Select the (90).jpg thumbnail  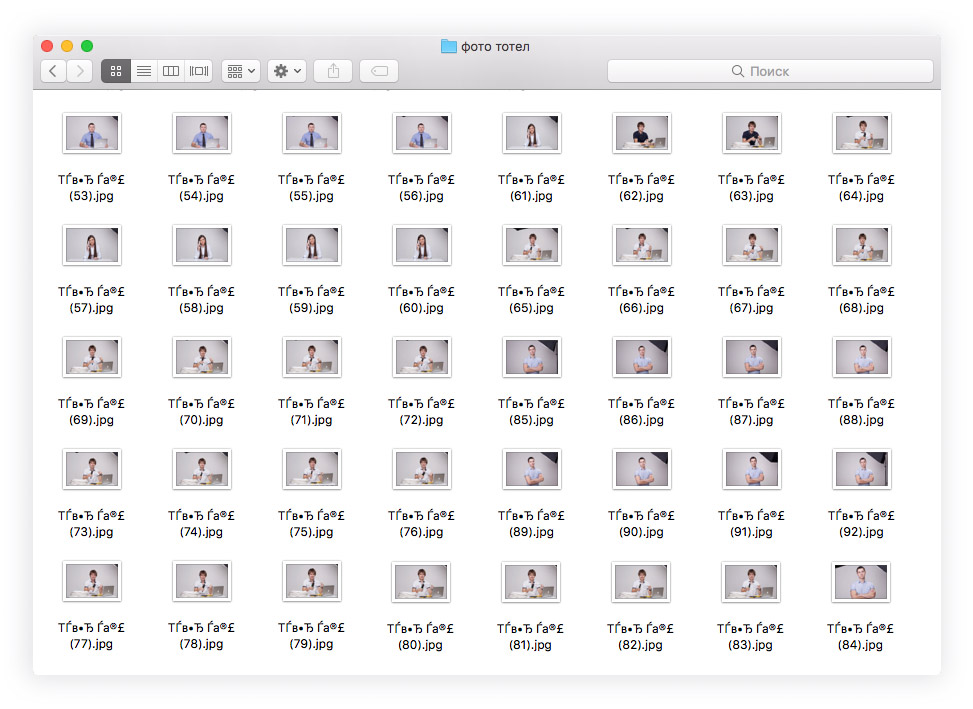click(642, 469)
